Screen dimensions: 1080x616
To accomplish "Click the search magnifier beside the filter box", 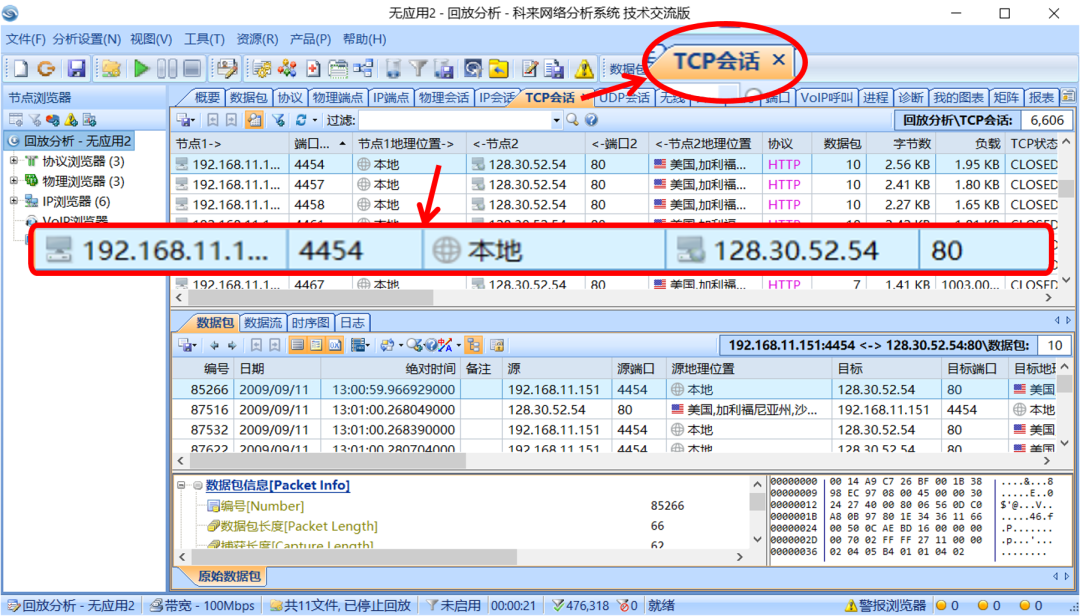I will [x=572, y=120].
